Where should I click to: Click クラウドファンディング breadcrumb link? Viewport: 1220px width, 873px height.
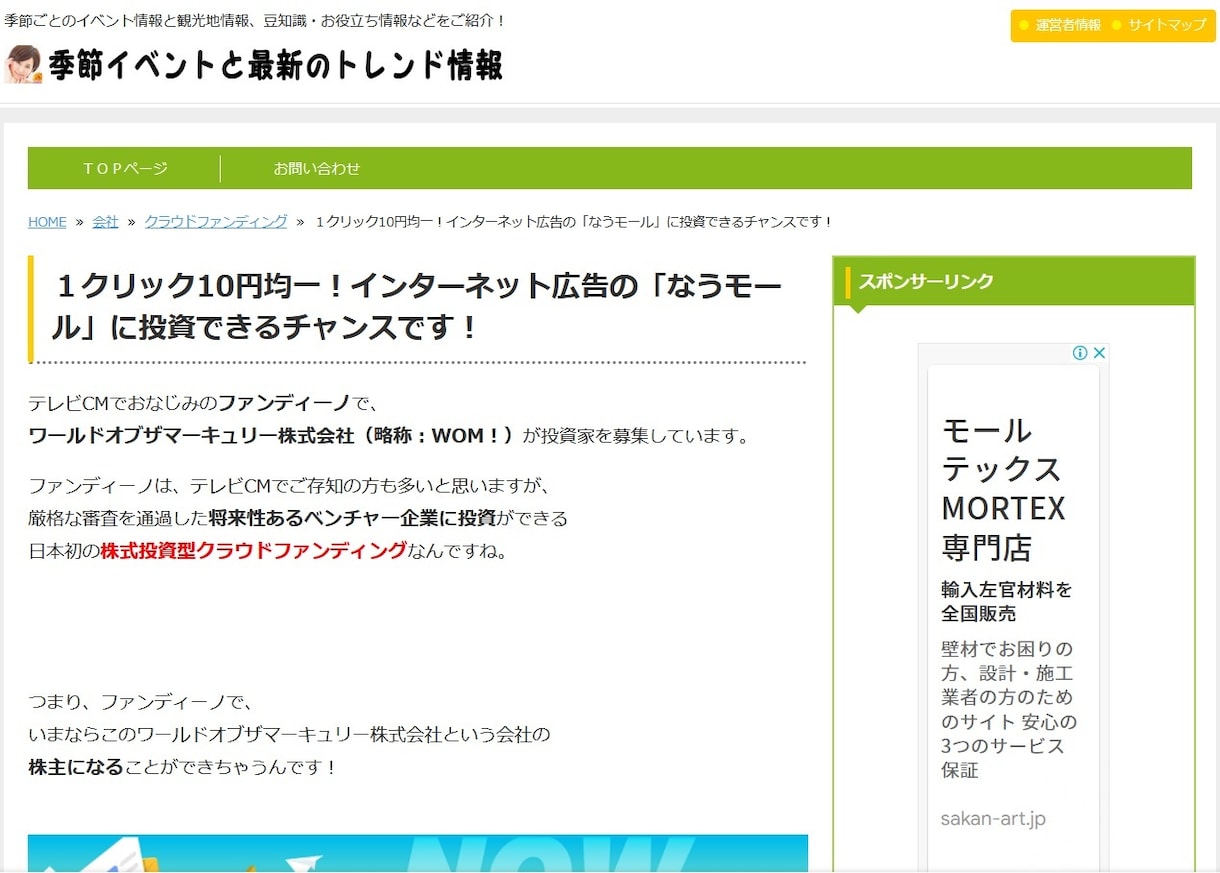(x=216, y=222)
